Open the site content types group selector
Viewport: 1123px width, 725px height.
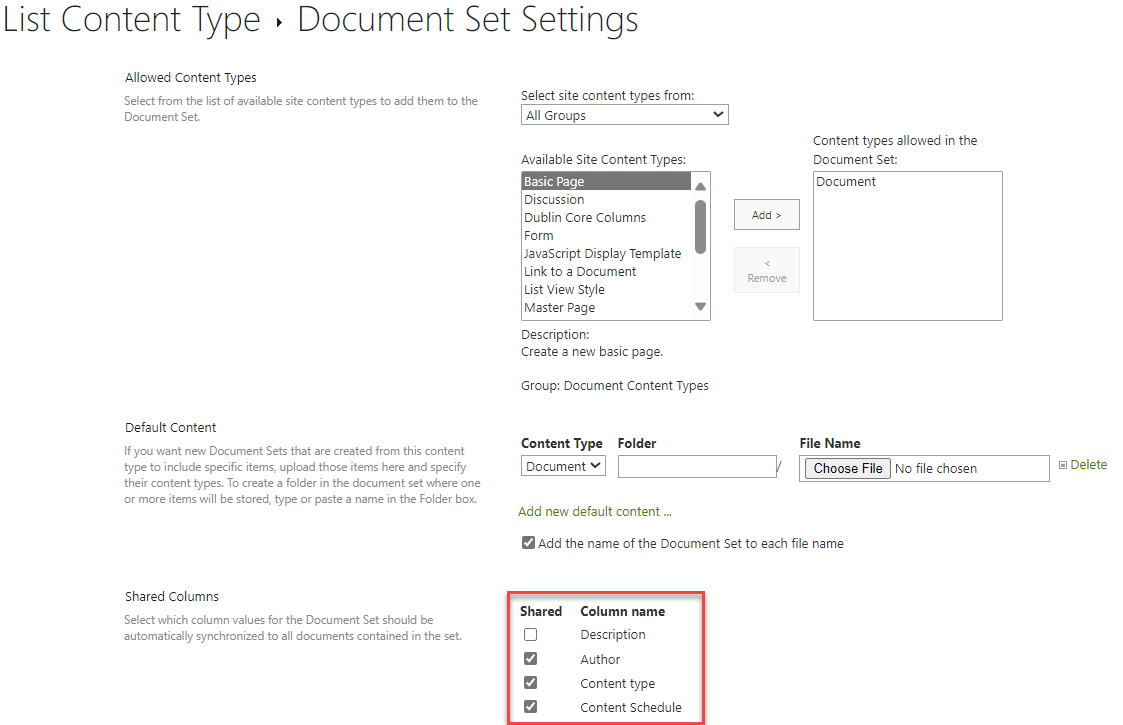(624, 114)
